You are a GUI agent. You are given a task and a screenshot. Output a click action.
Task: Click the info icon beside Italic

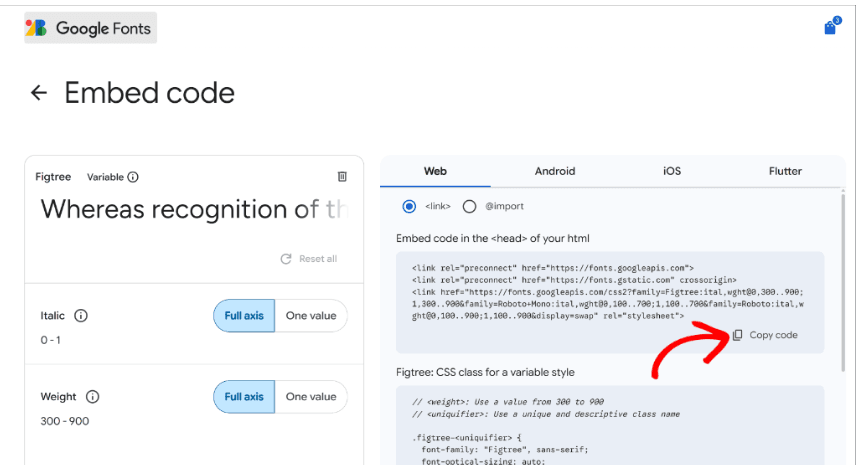pyautogui.click(x=81, y=316)
